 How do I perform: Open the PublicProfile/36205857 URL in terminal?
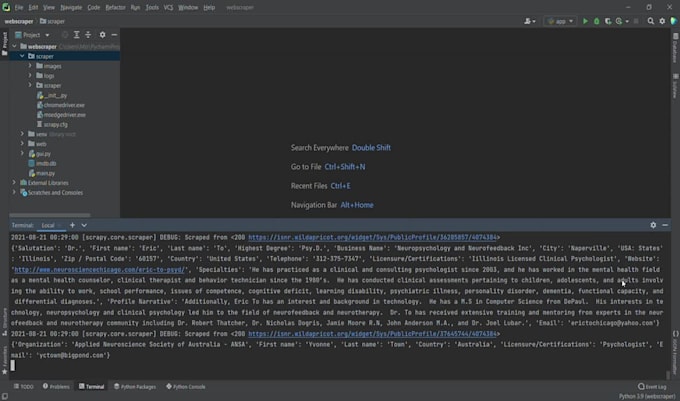[372, 238]
